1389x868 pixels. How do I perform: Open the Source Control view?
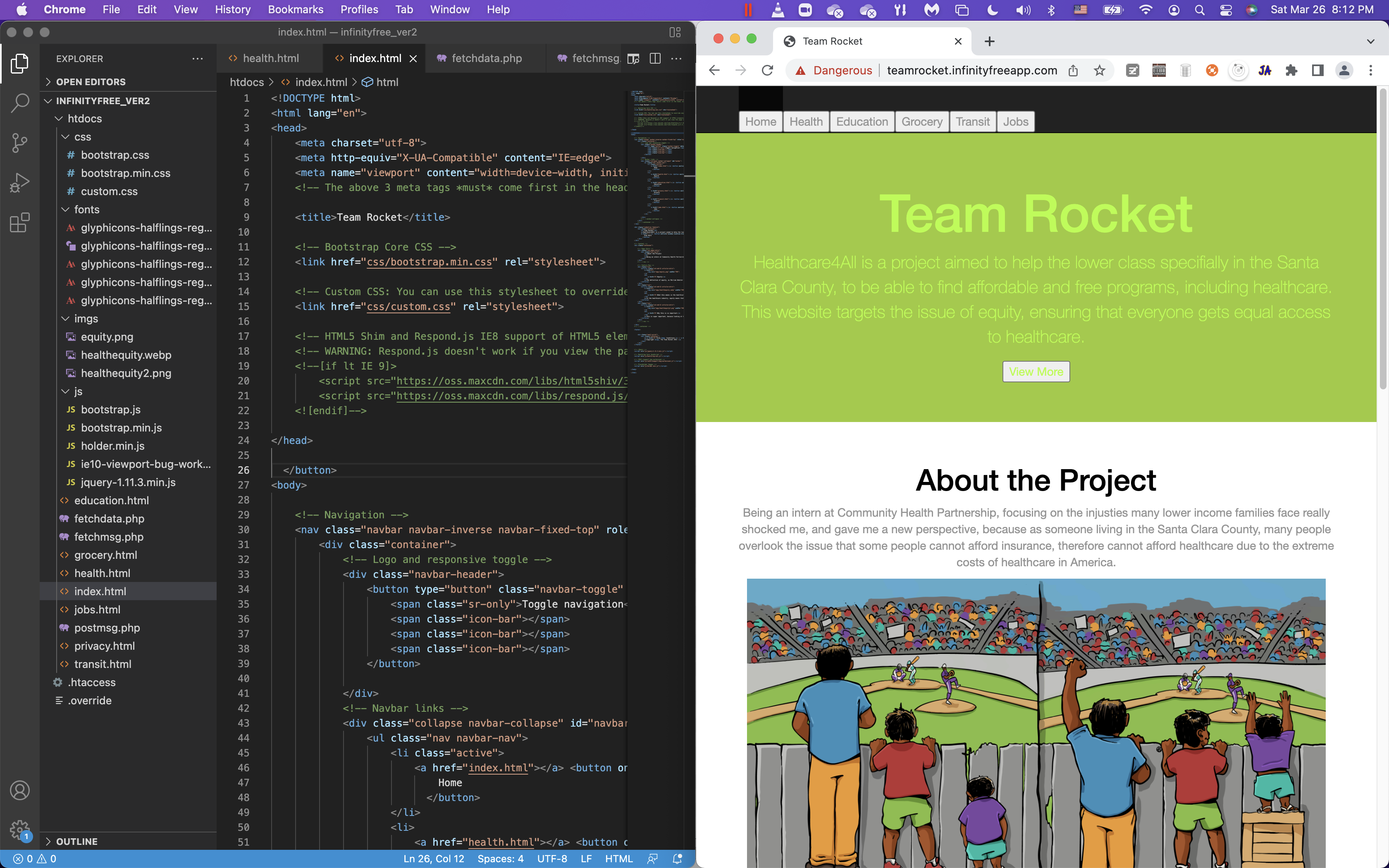tap(19, 143)
